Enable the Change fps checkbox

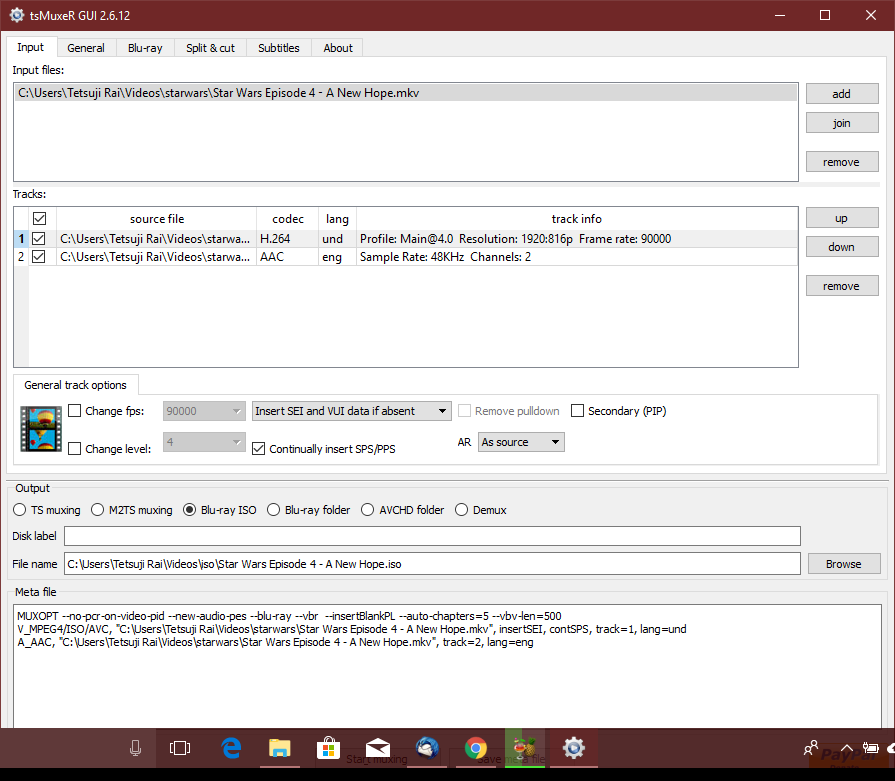(x=74, y=410)
